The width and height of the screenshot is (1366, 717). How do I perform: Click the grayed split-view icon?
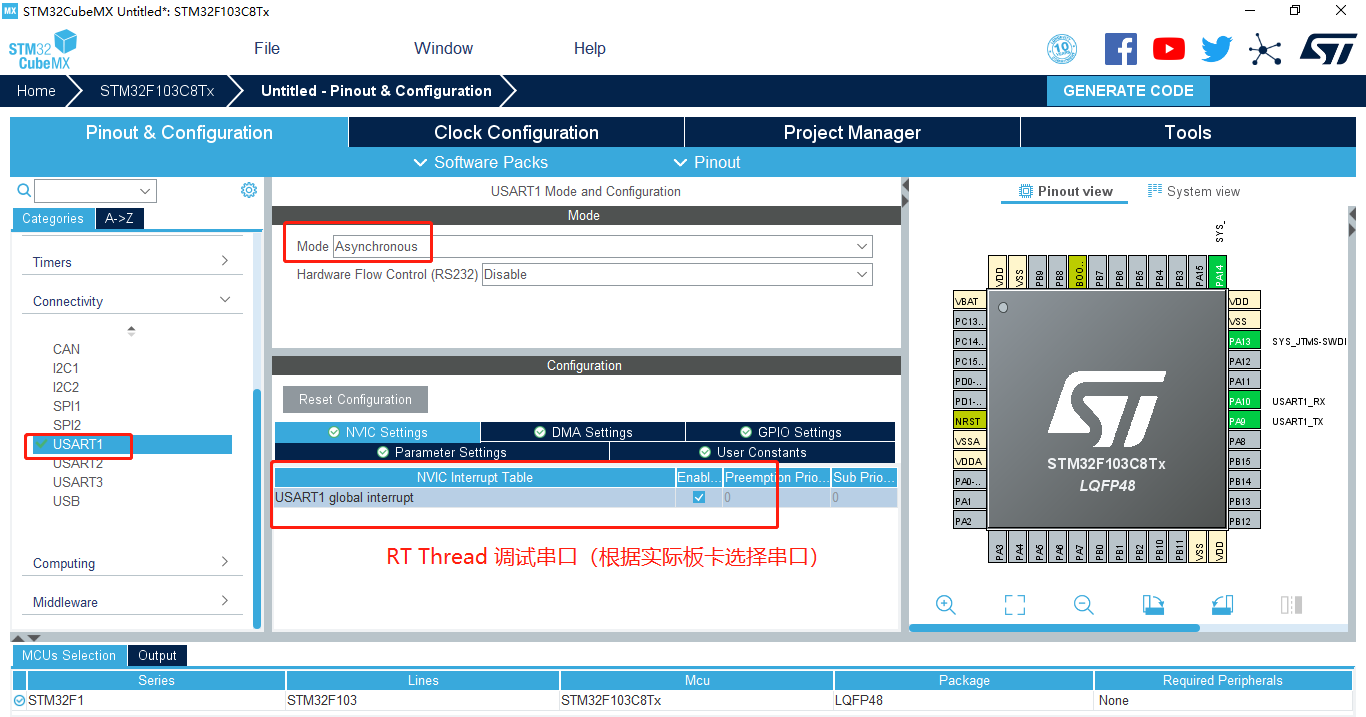(x=1291, y=604)
